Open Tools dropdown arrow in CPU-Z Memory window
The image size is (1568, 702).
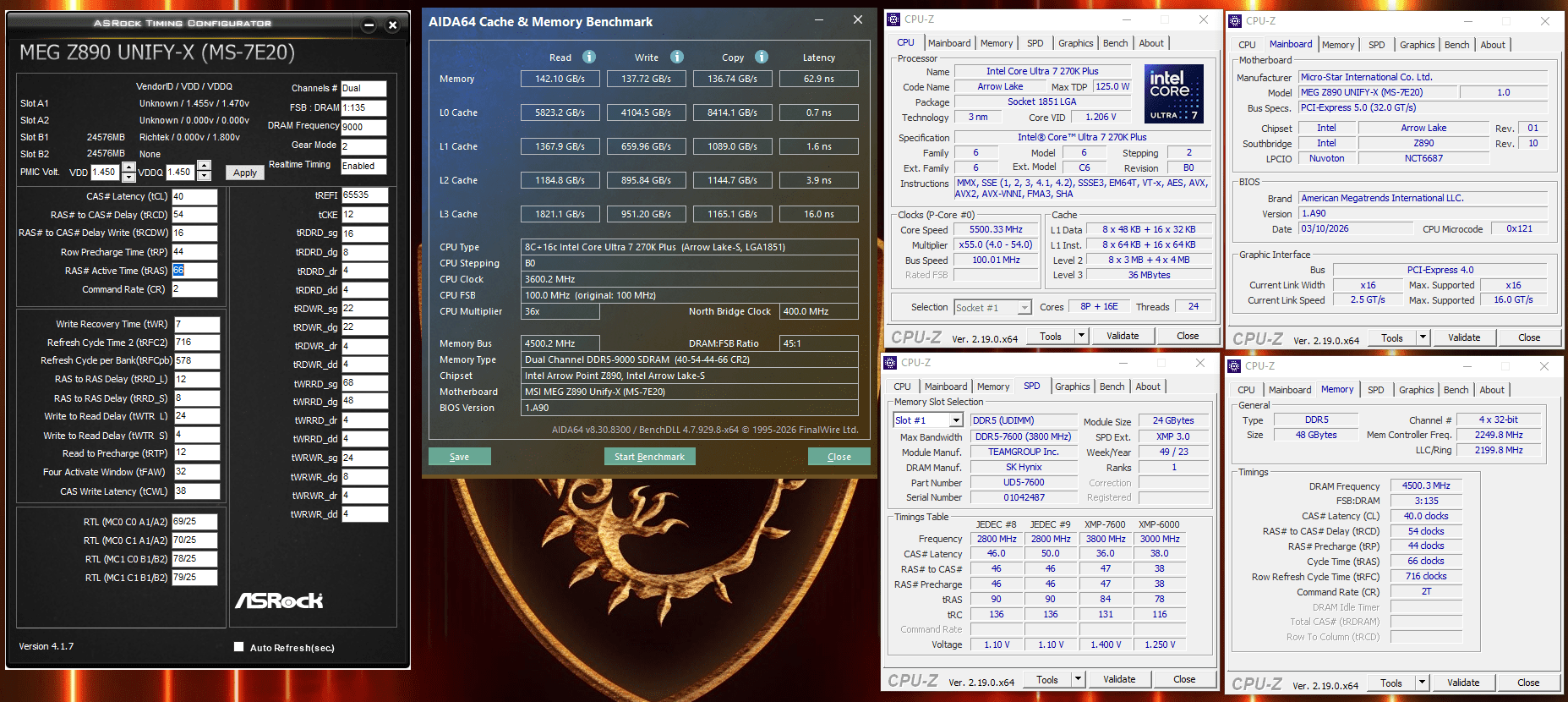(1422, 683)
